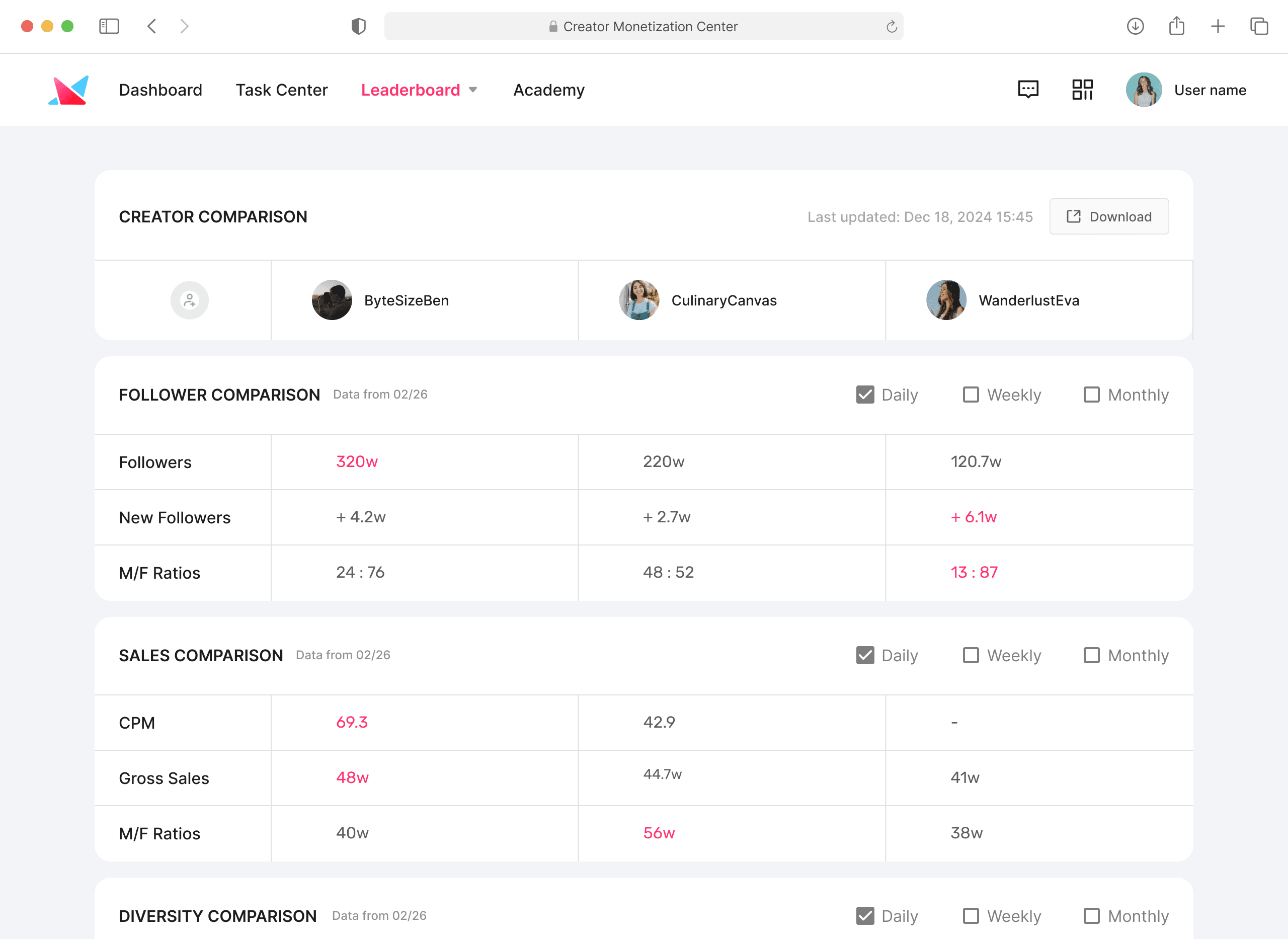Click the Gross Sales row label
The height and width of the screenshot is (939, 1288).
[x=164, y=778]
